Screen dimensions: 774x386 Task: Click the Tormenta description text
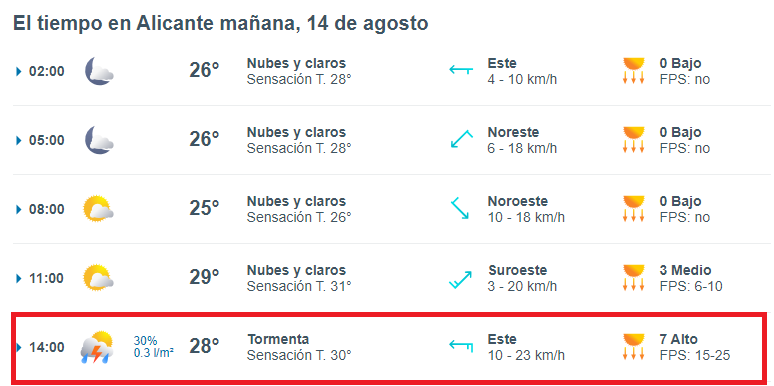click(x=278, y=340)
